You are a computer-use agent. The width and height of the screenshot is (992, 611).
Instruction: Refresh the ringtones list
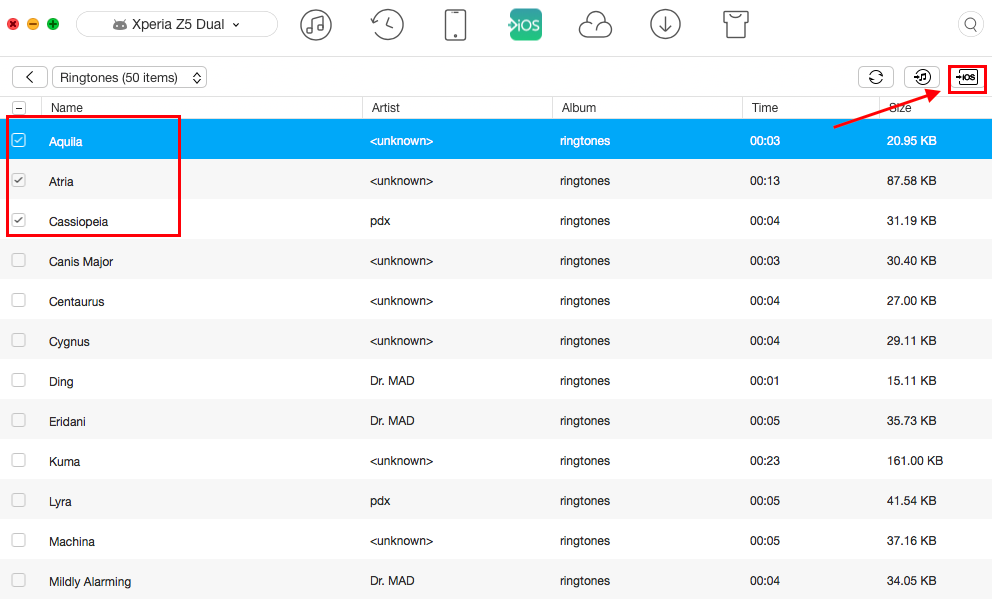point(876,77)
